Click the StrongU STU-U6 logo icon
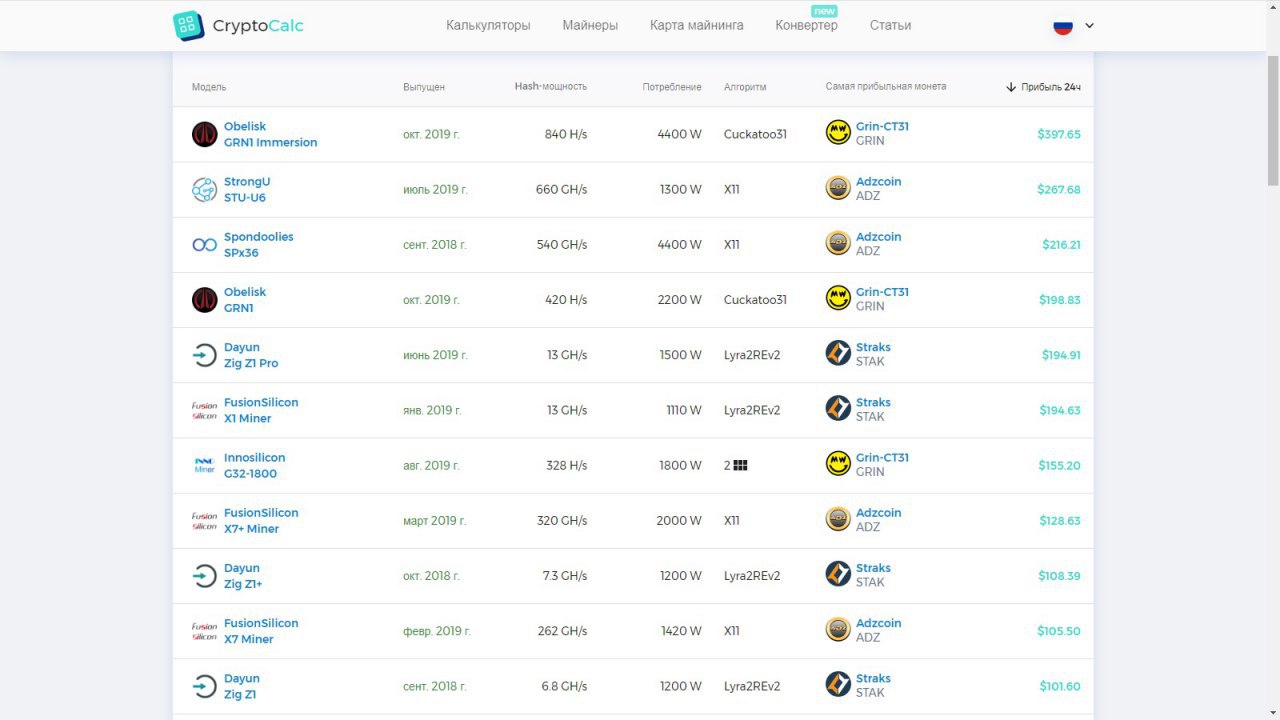Viewport: 1280px width, 720px height. point(205,189)
